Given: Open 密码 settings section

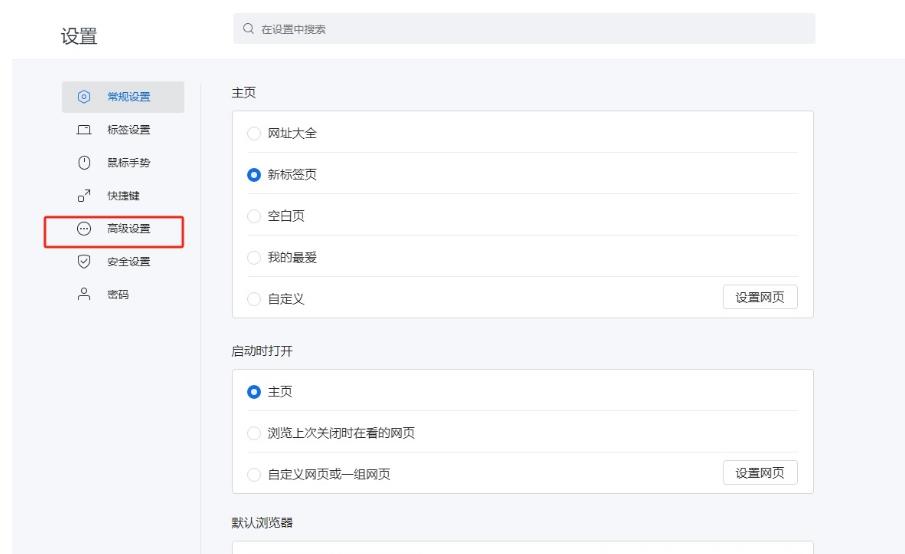Looking at the screenshot, I should pyautogui.click(x=123, y=294).
